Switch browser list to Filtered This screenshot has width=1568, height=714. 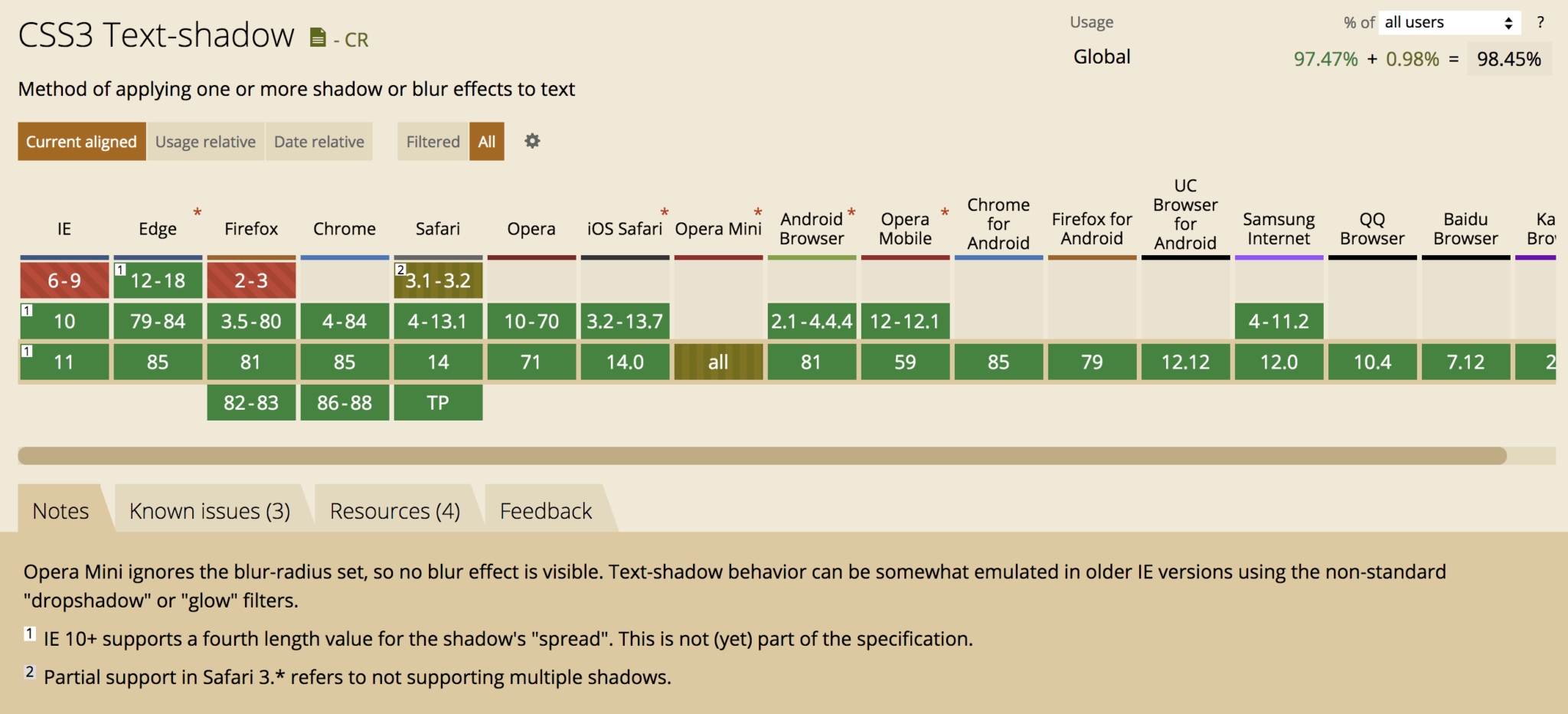coord(433,141)
